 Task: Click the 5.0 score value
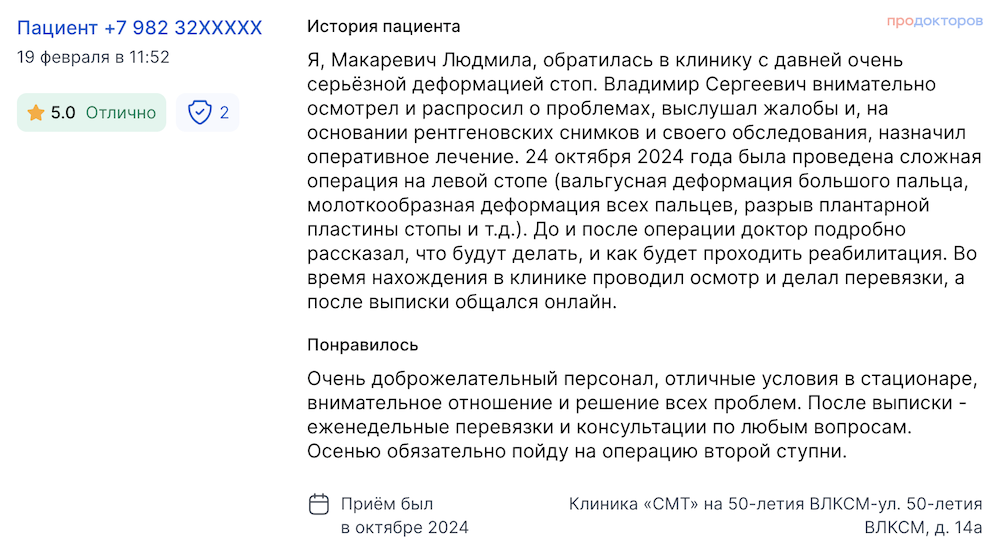63,113
